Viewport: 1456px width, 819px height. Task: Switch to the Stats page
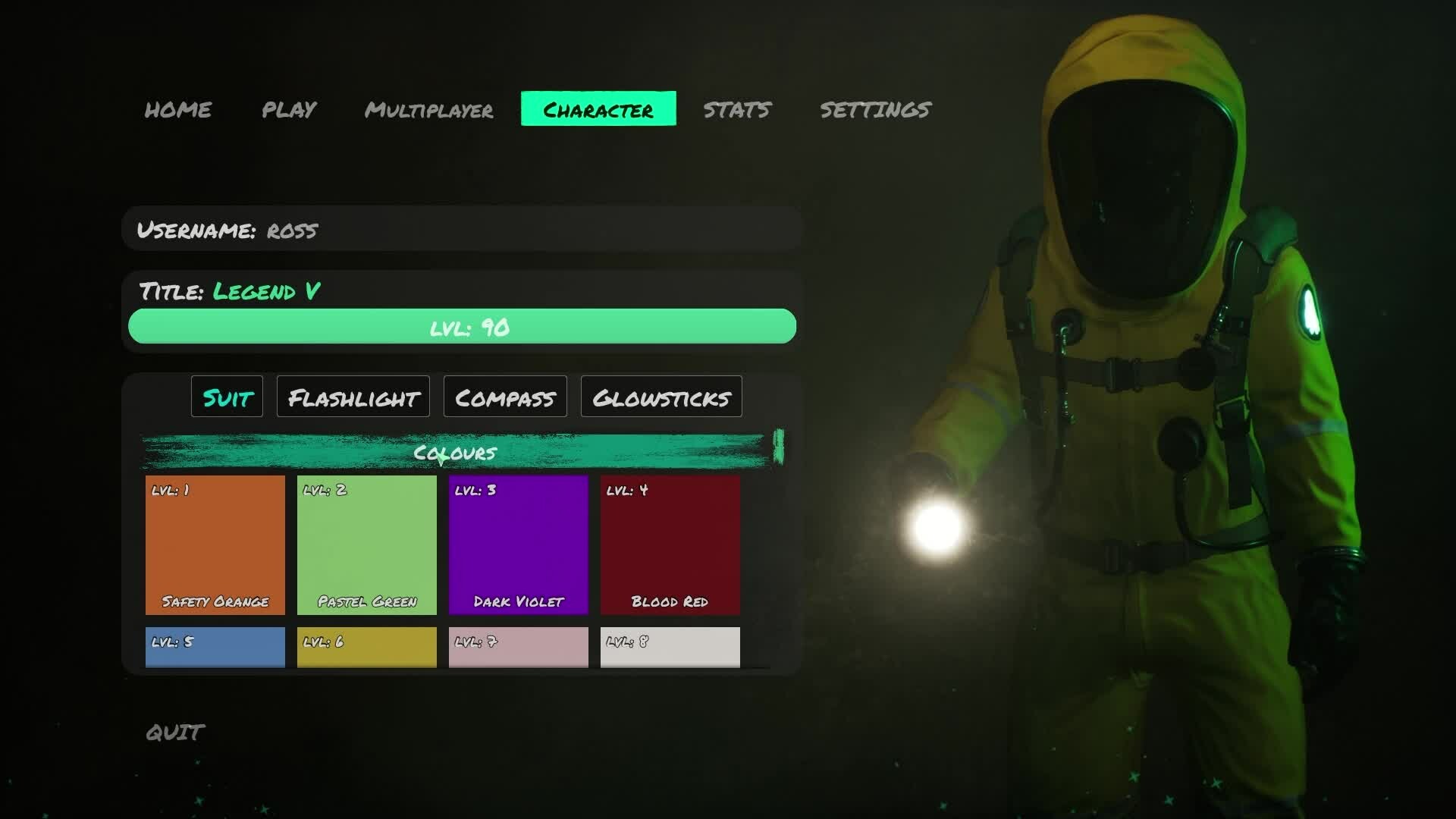[737, 109]
